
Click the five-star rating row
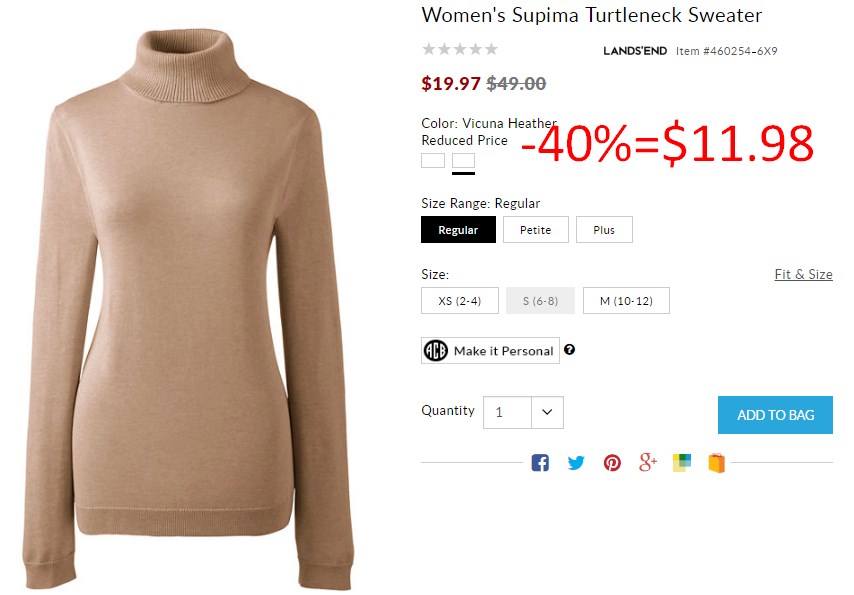click(460, 49)
